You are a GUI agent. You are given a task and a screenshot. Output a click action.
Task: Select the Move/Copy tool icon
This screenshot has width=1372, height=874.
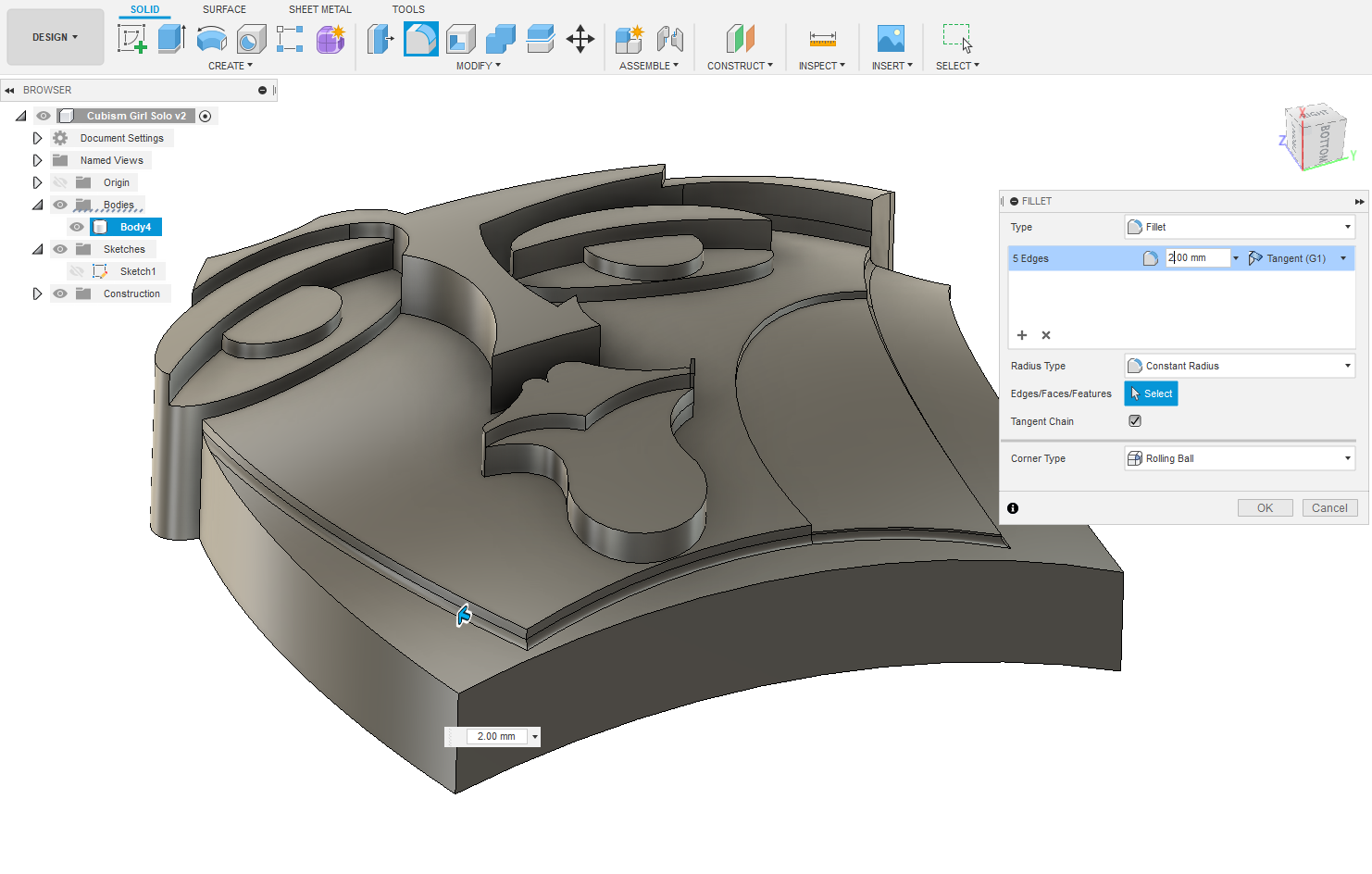(580, 39)
